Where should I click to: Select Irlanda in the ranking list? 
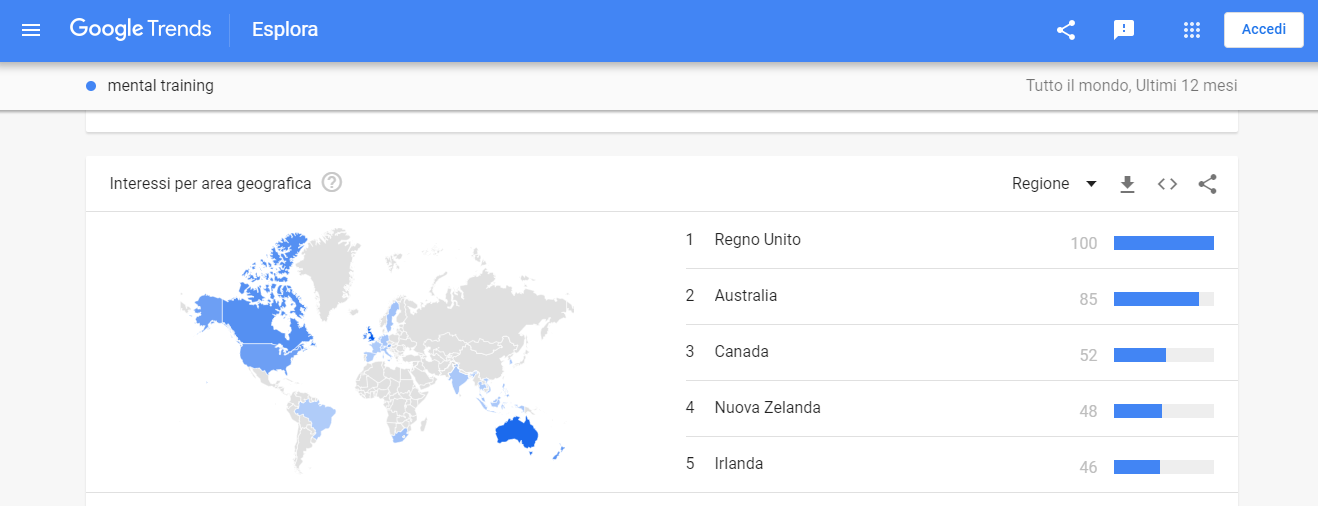[738, 464]
